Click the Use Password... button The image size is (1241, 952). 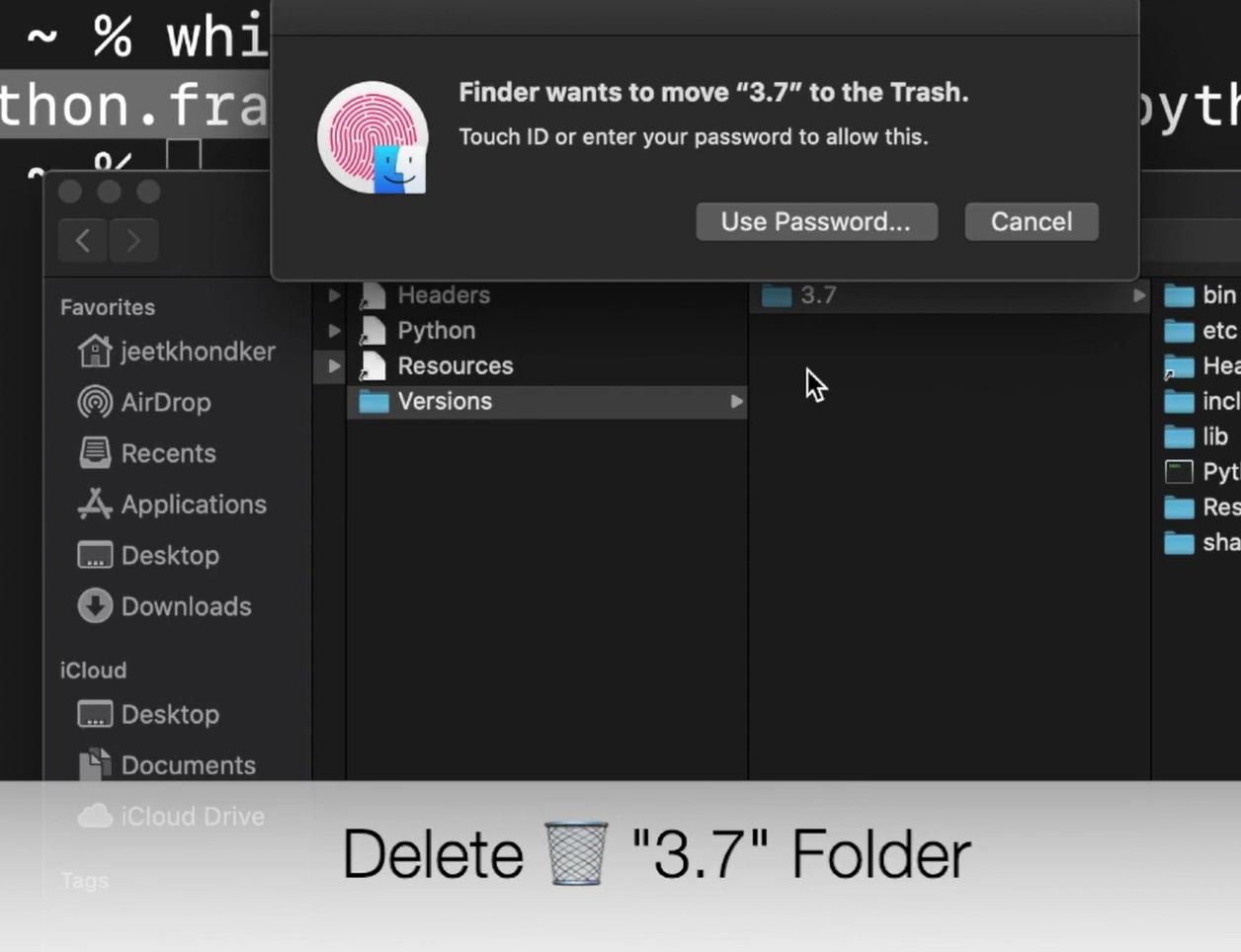tap(816, 221)
